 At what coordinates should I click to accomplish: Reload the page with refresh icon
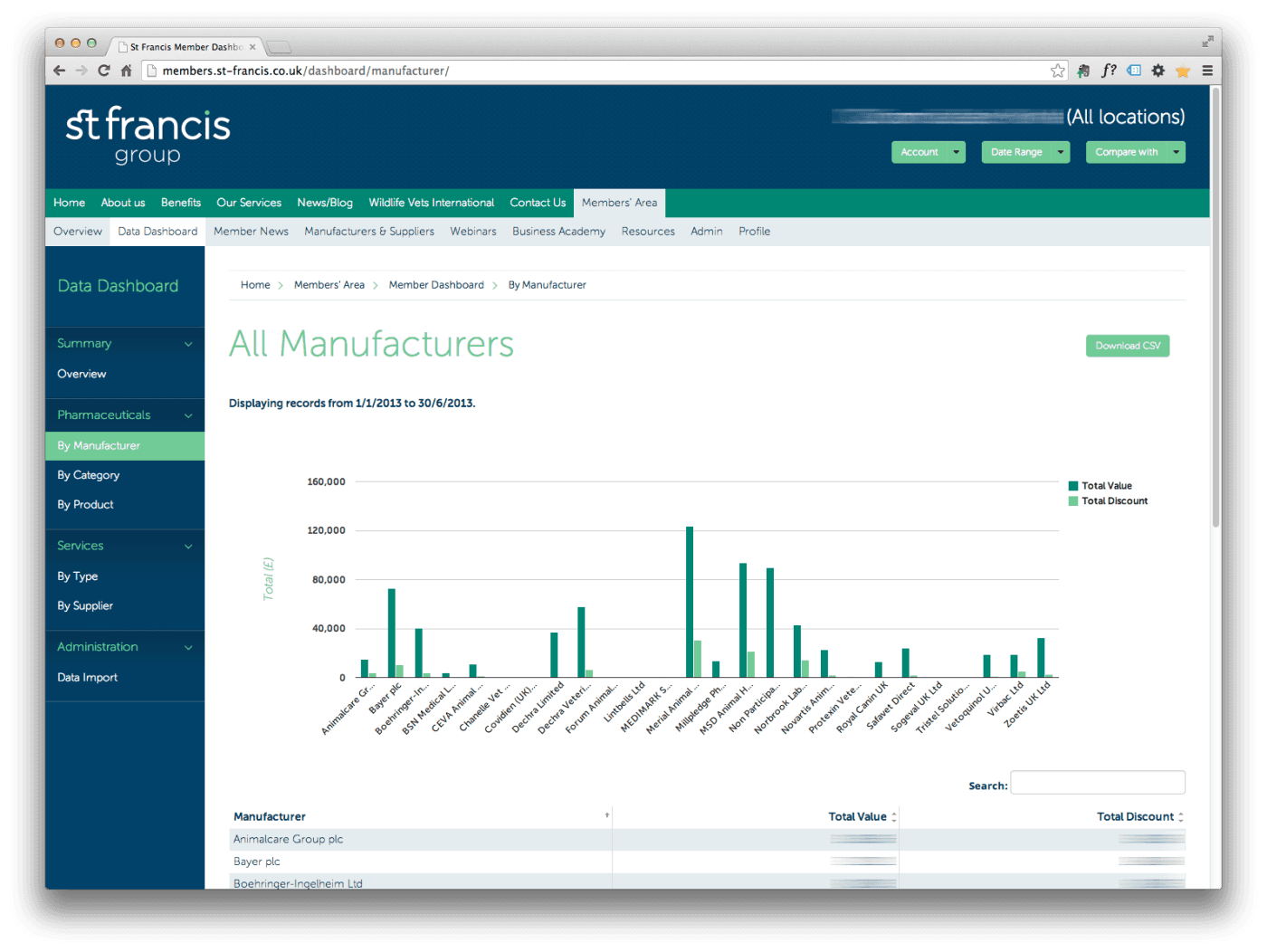[104, 71]
